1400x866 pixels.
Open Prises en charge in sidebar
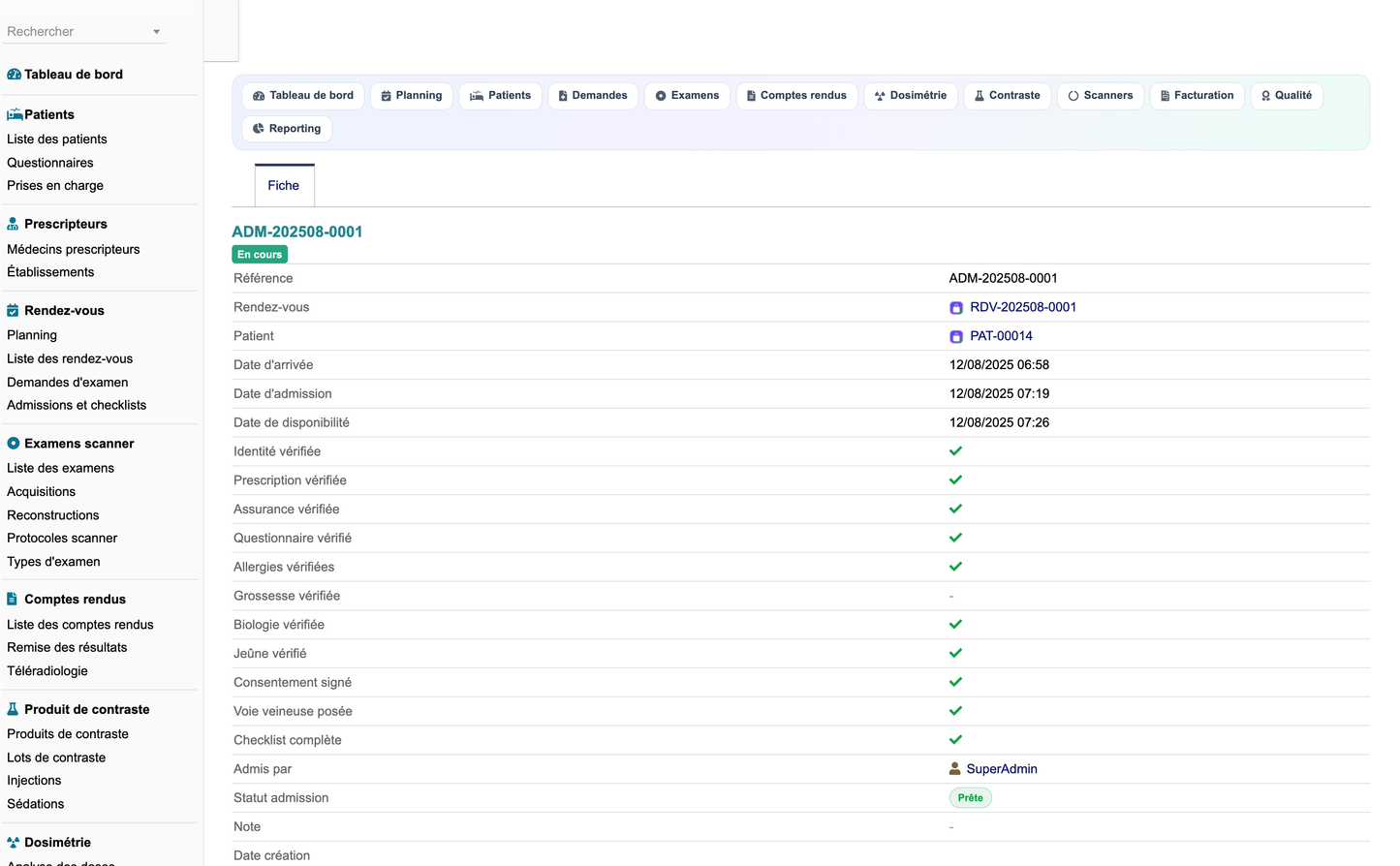55,186
